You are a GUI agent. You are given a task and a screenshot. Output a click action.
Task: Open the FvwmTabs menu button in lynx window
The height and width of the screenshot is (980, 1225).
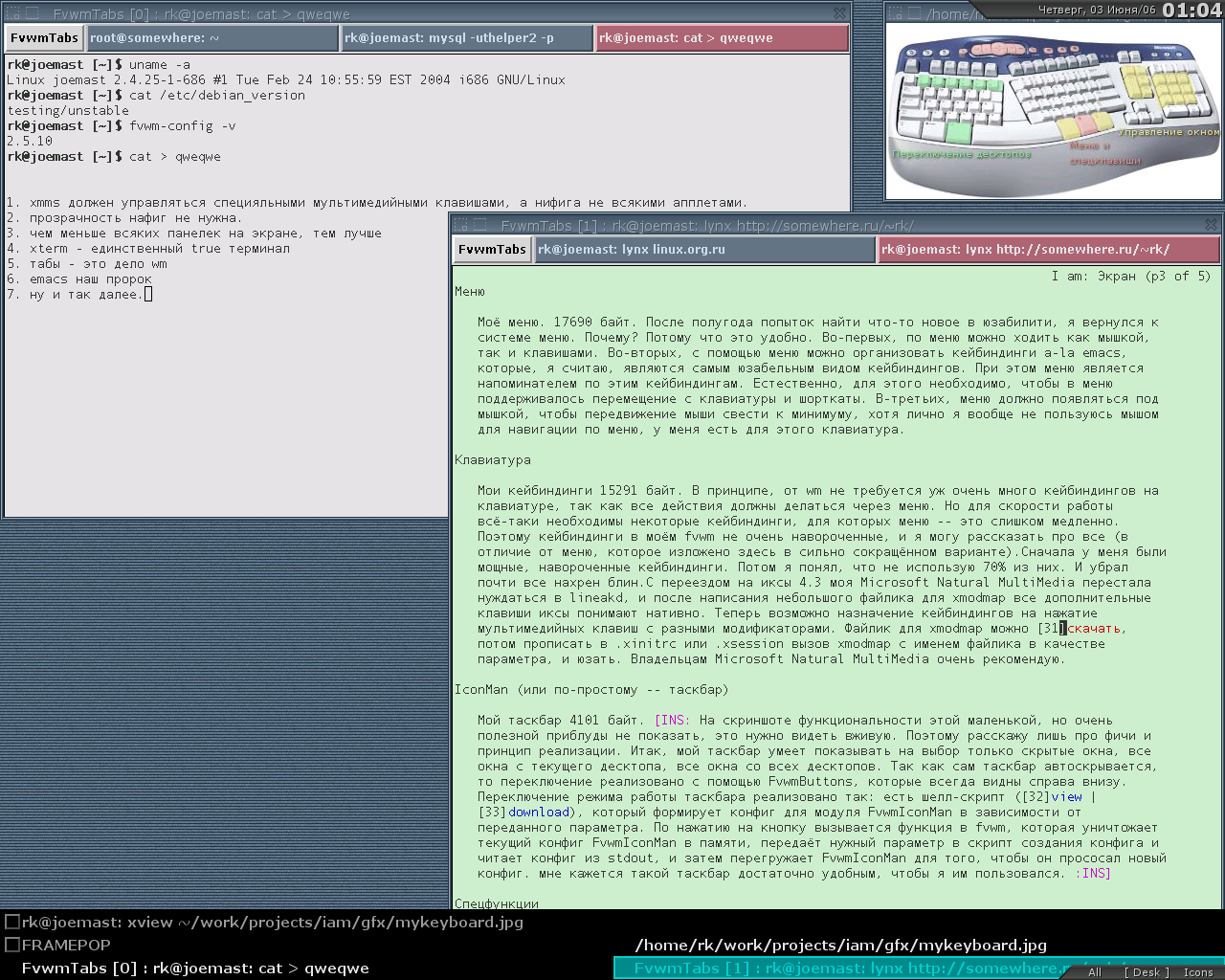coord(492,250)
